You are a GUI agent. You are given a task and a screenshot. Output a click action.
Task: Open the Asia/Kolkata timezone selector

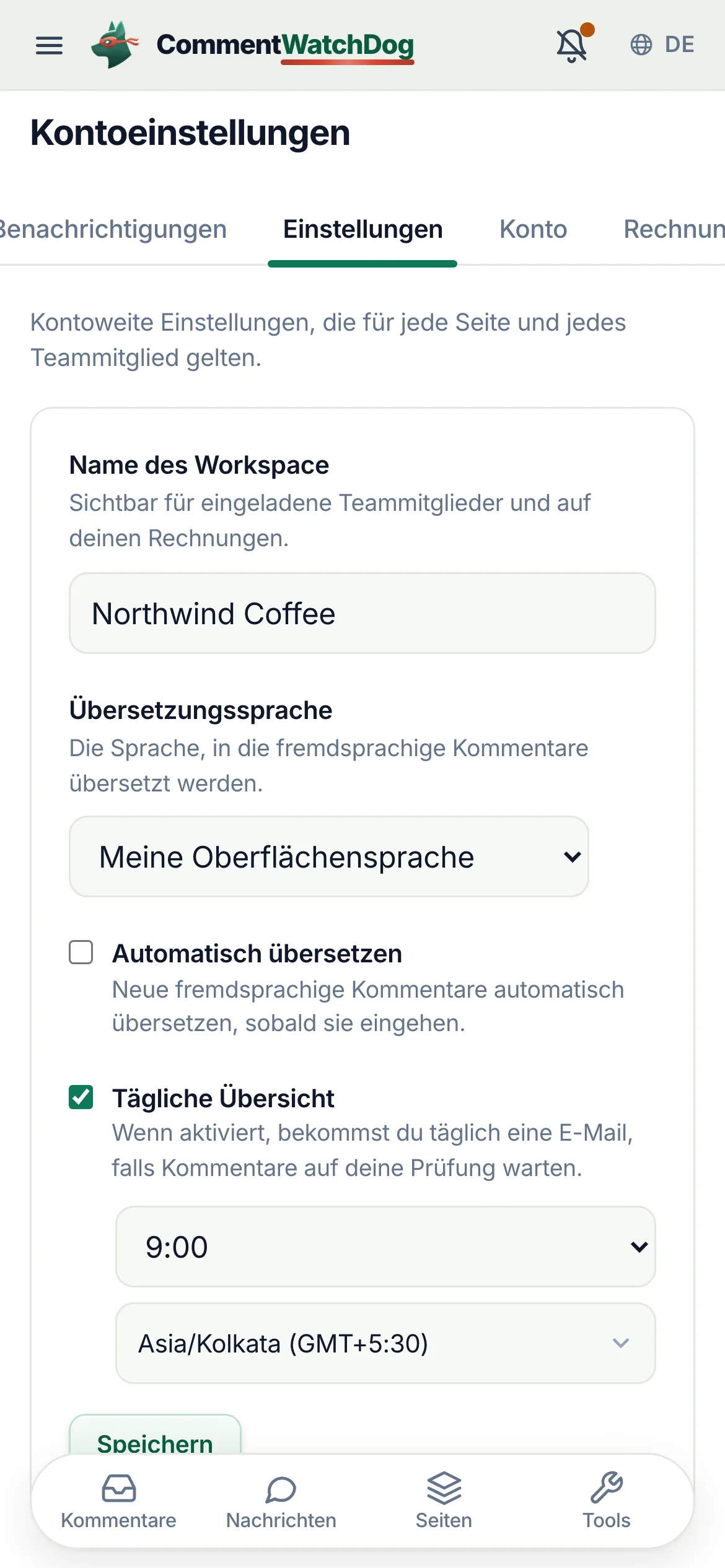click(x=385, y=1343)
